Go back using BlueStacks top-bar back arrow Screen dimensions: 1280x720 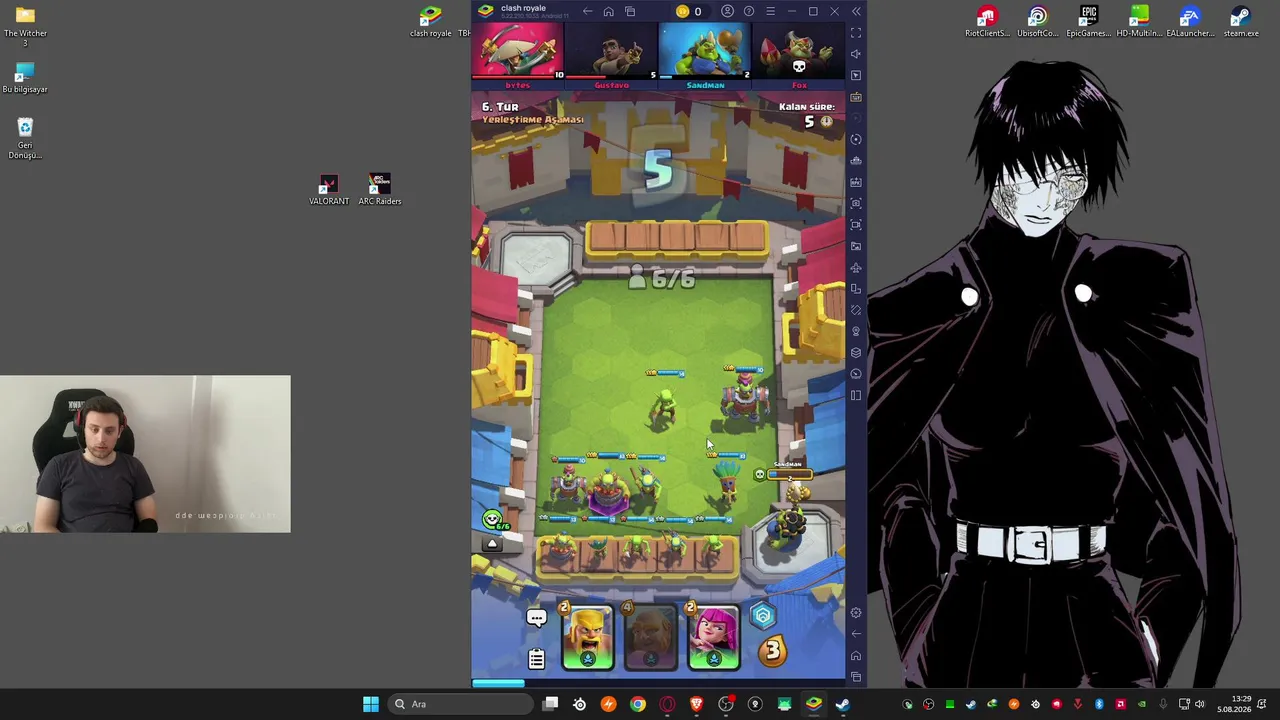pos(587,12)
